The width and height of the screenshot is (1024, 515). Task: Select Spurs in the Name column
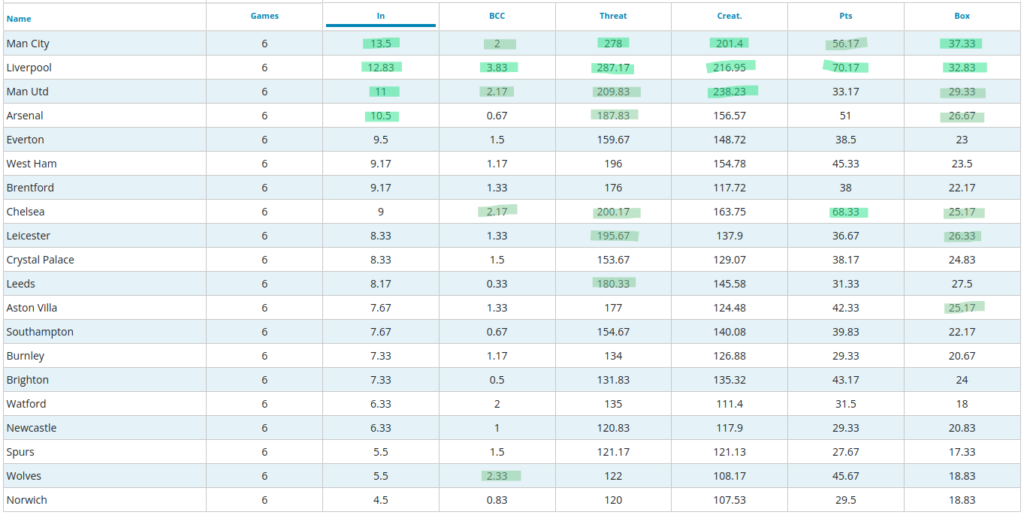(x=20, y=452)
